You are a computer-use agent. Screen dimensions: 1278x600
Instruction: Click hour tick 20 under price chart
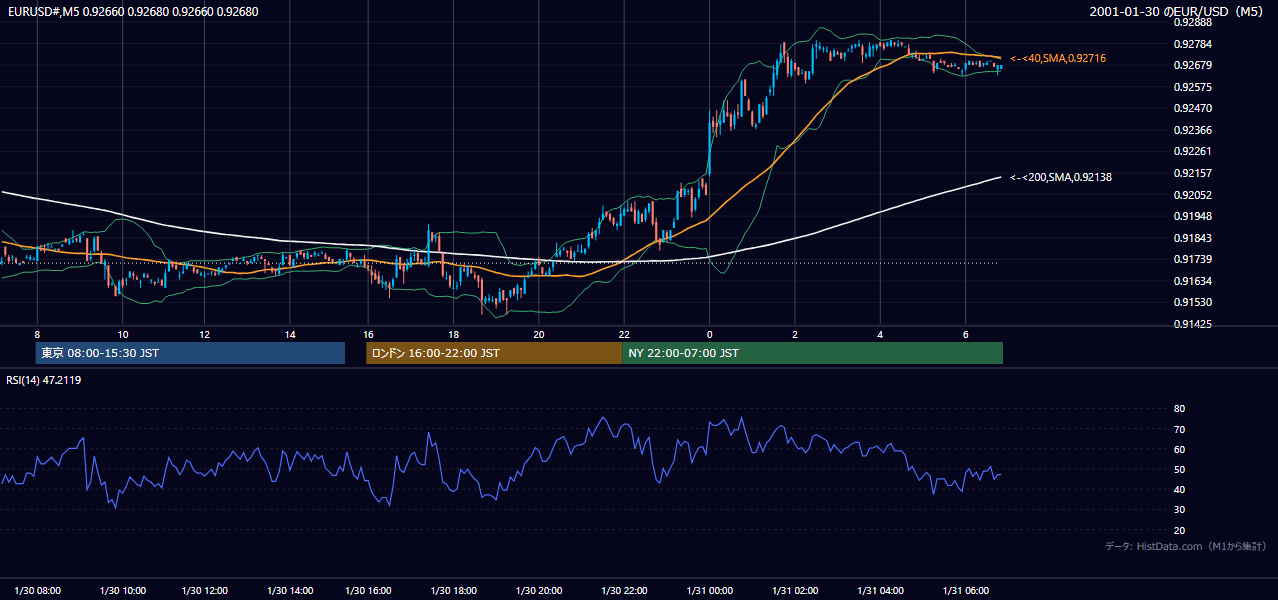pyautogui.click(x=539, y=334)
